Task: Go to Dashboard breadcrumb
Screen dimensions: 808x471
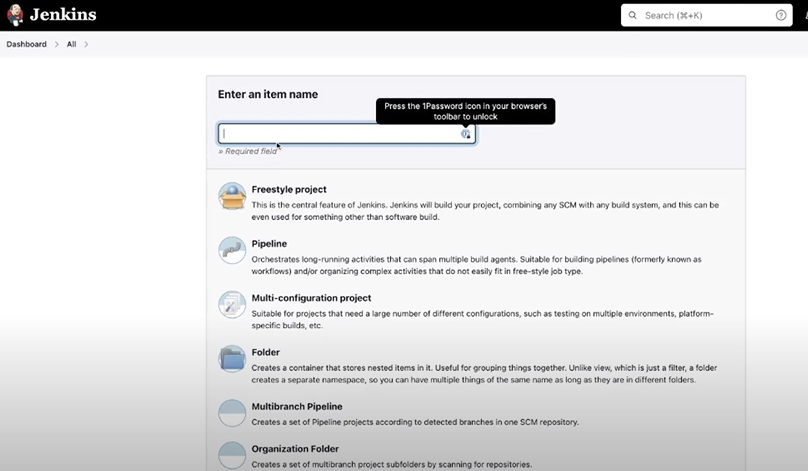Action: 26,44
